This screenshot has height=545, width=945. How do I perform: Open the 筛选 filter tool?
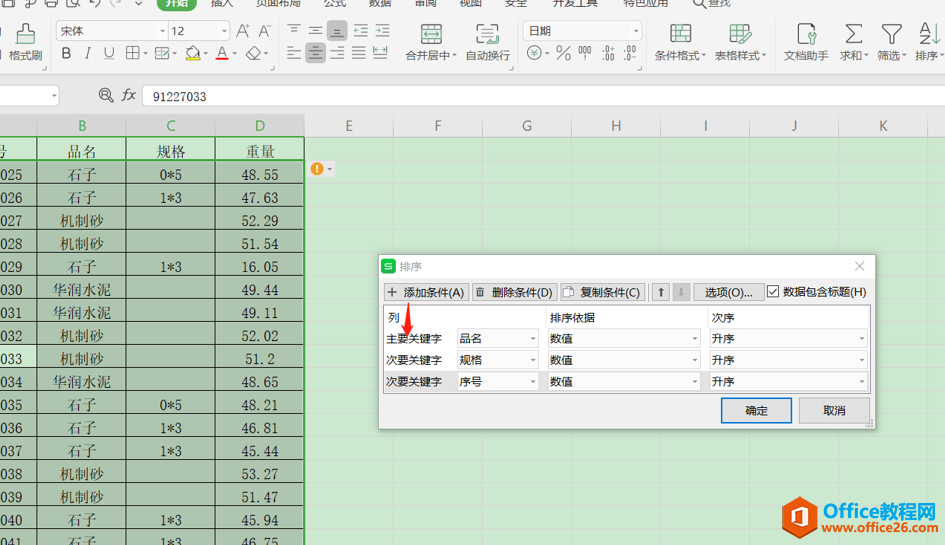(891, 42)
